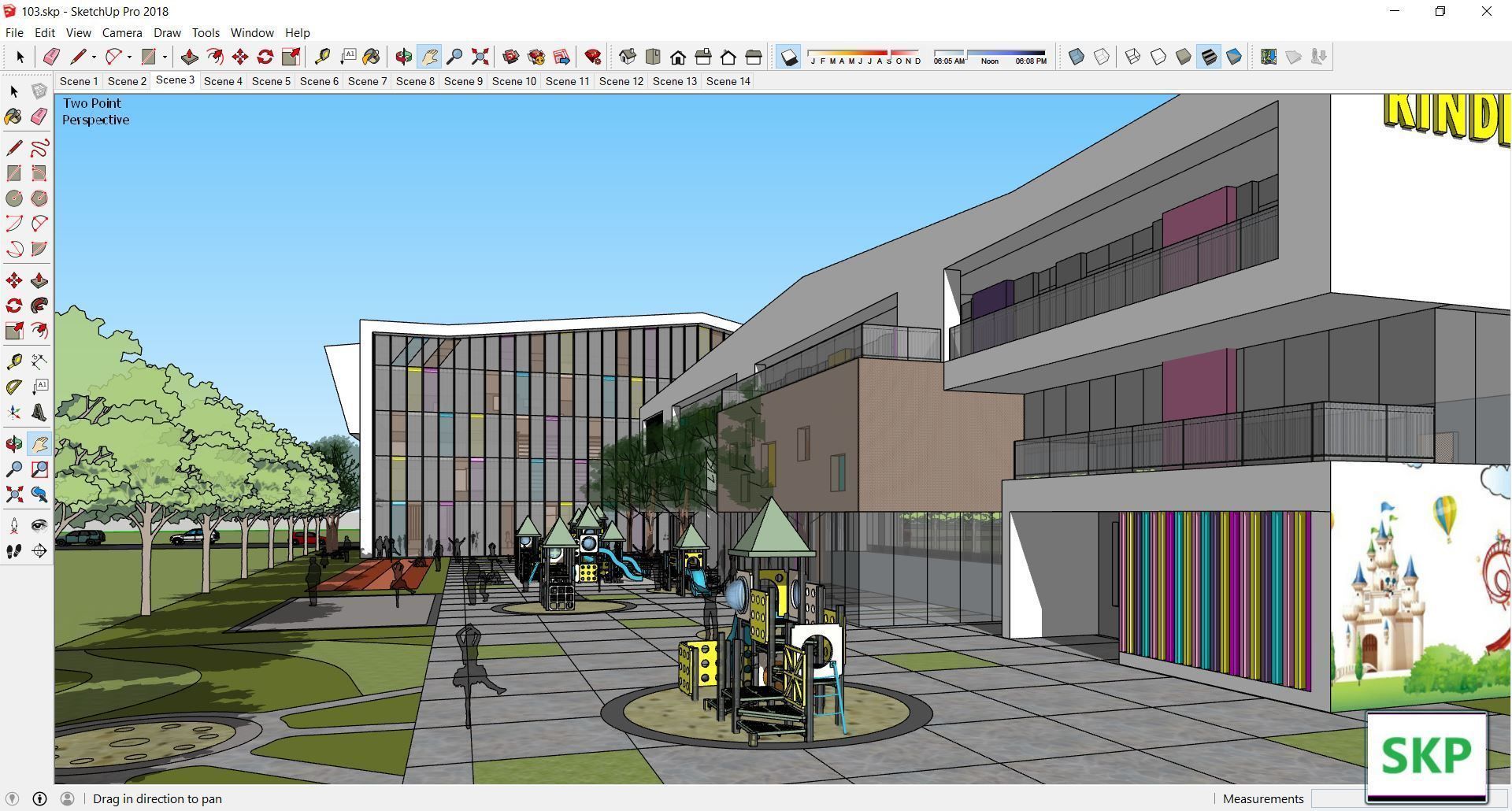Choose the Offset tool in top toolbar
Image resolution: width=1512 pixels, height=811 pixels.
[214, 57]
